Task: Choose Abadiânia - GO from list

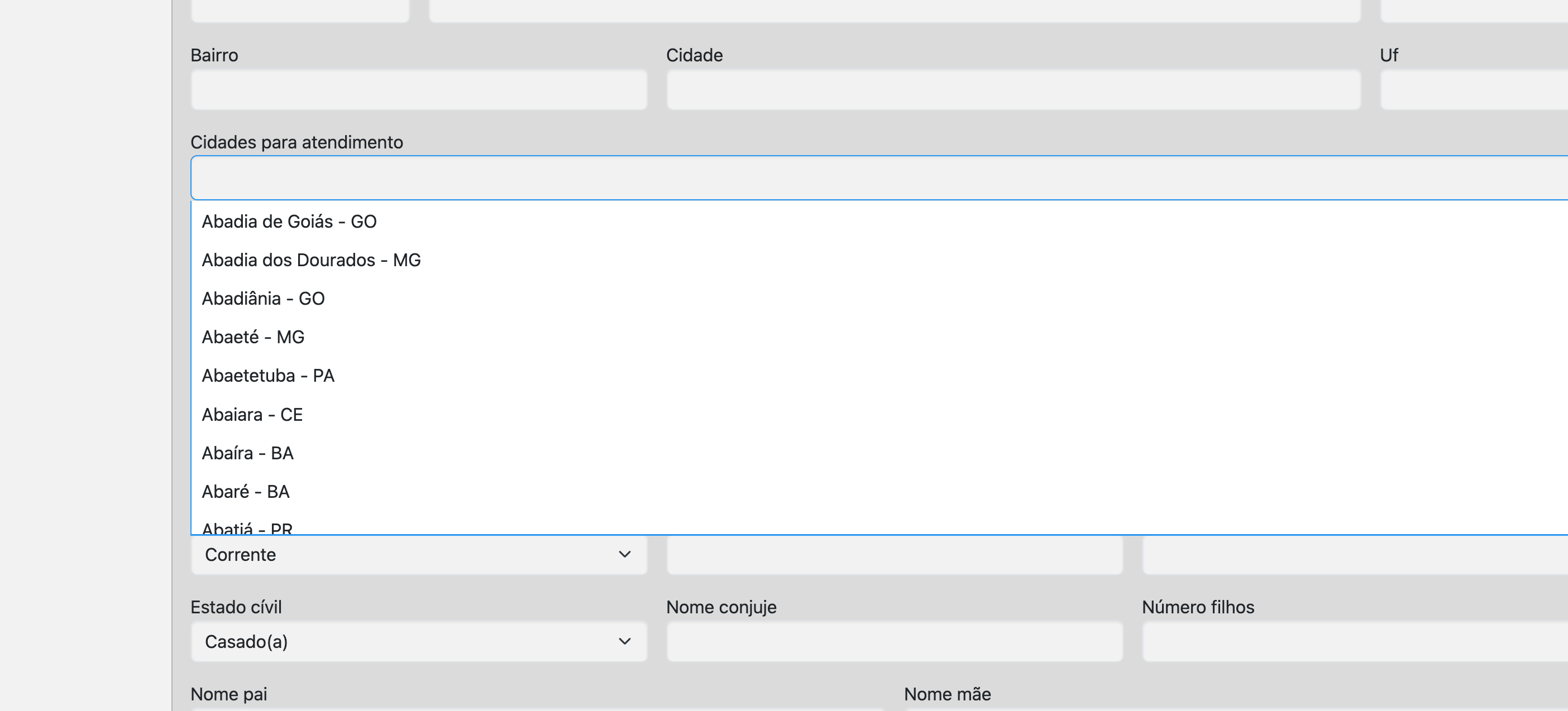Action: coord(879,299)
